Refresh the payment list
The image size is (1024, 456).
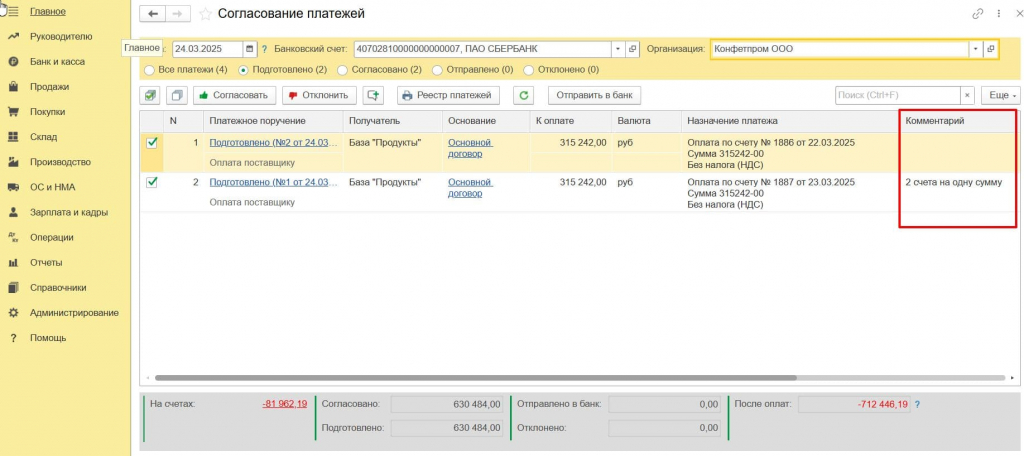pos(523,95)
